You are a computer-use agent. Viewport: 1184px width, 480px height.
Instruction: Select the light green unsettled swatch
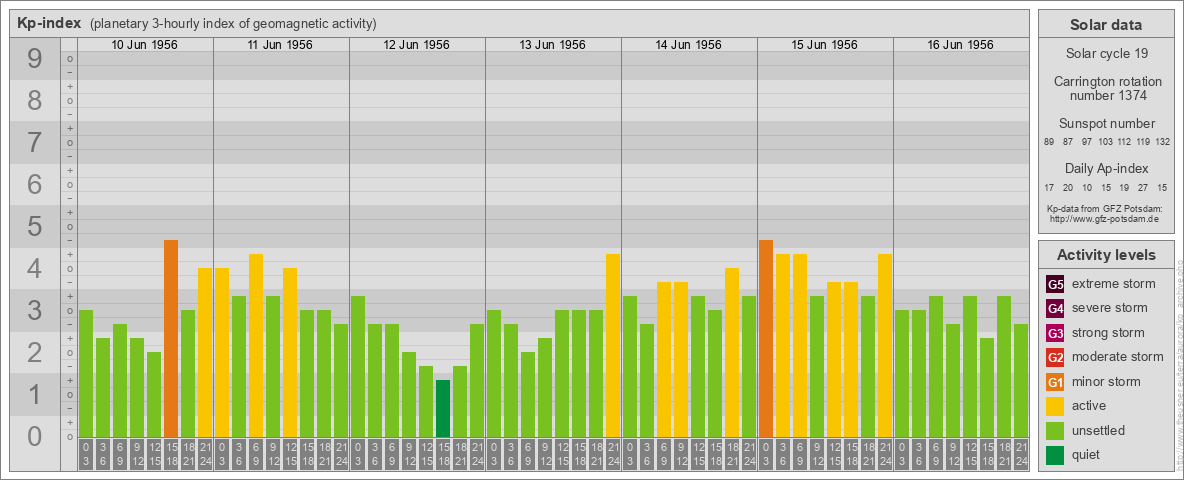click(1055, 431)
